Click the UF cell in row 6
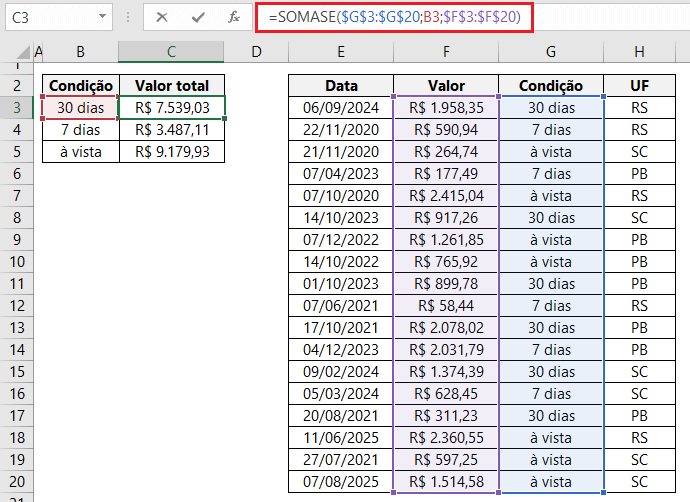This screenshot has width=690, height=502. [x=639, y=173]
